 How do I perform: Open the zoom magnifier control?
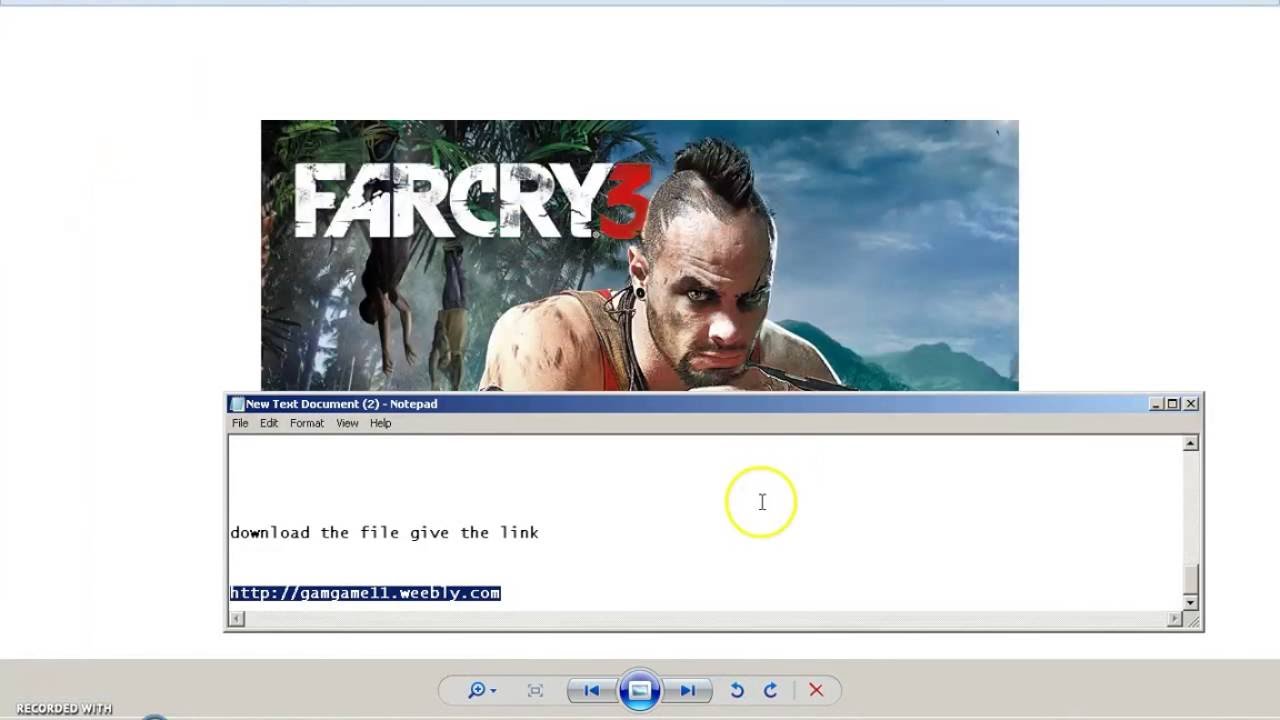point(477,690)
